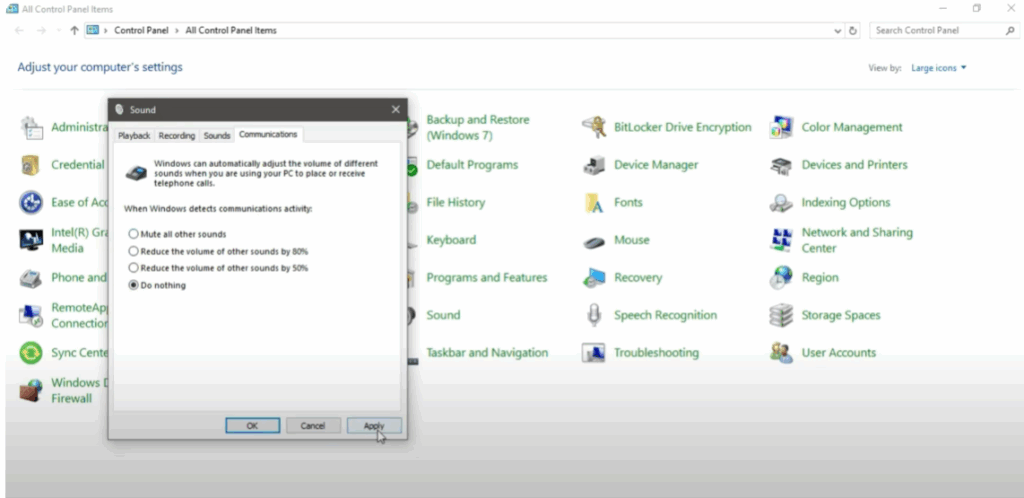Click the Device Manager icon
Screen dimensions: 1024x498
(595, 165)
